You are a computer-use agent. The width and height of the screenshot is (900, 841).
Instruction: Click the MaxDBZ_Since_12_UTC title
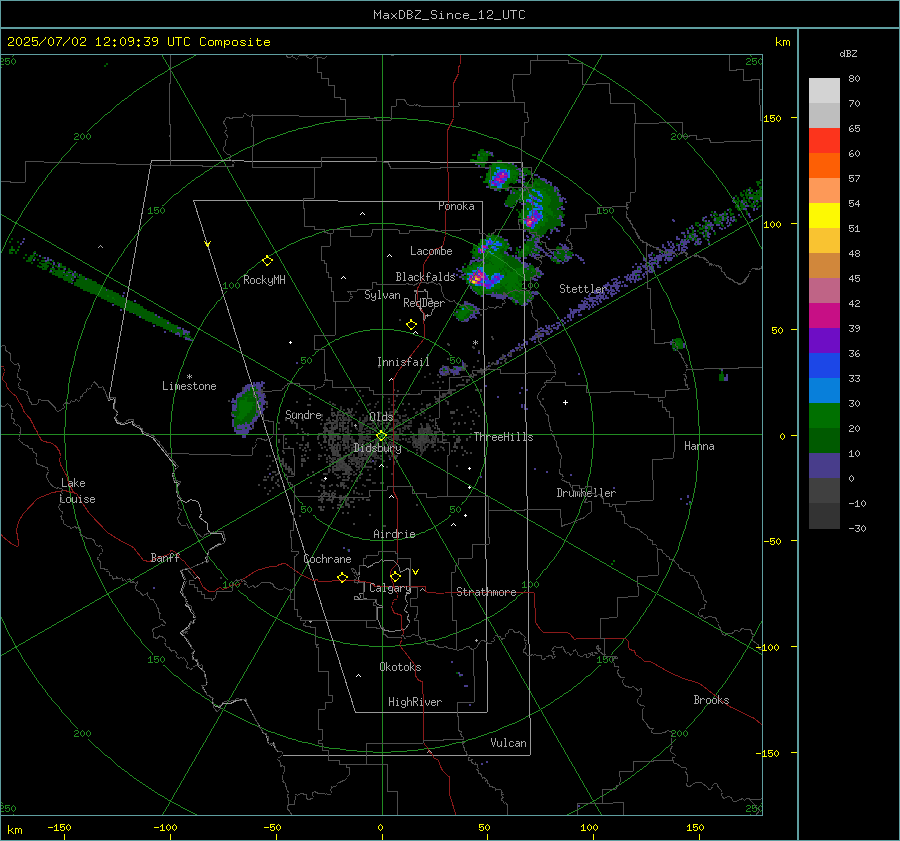[x=449, y=15]
